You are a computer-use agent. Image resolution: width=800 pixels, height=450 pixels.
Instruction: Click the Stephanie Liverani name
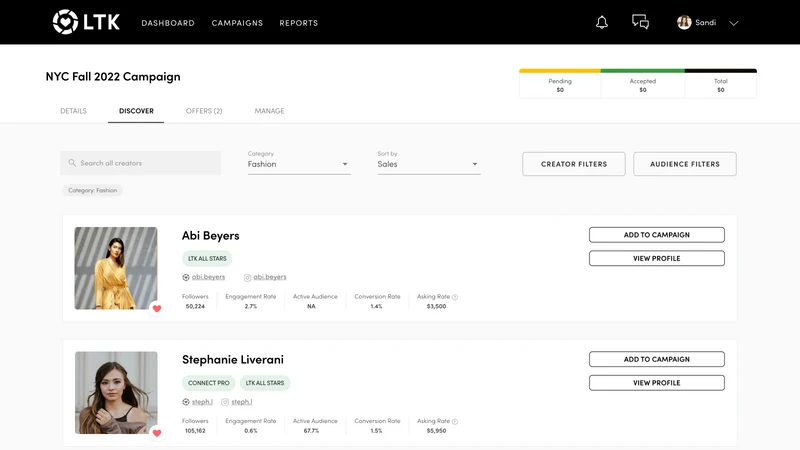point(233,359)
